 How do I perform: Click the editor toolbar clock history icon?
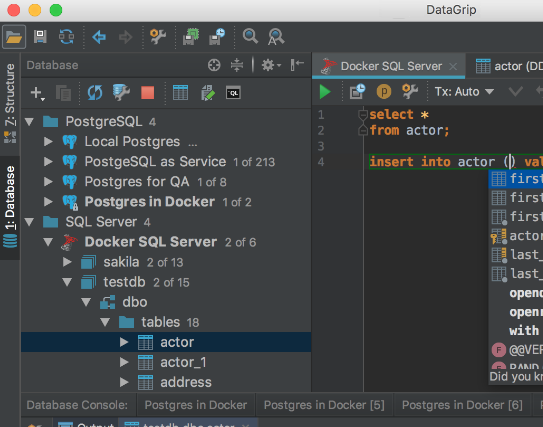[x=357, y=91]
